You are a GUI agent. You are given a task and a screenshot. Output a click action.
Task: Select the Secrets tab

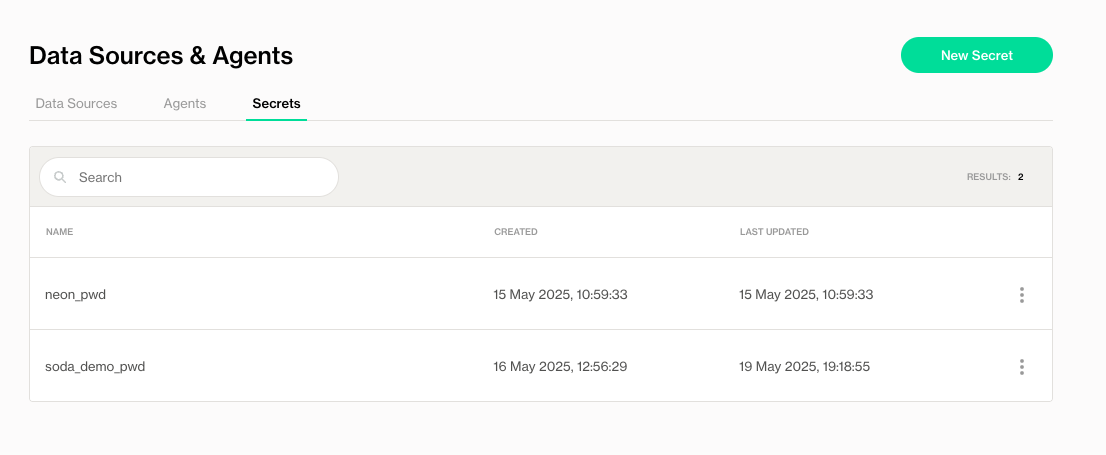tap(276, 104)
